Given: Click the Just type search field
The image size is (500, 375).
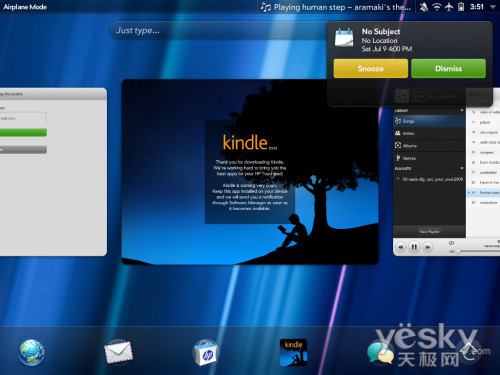Looking at the screenshot, I should (218, 31).
